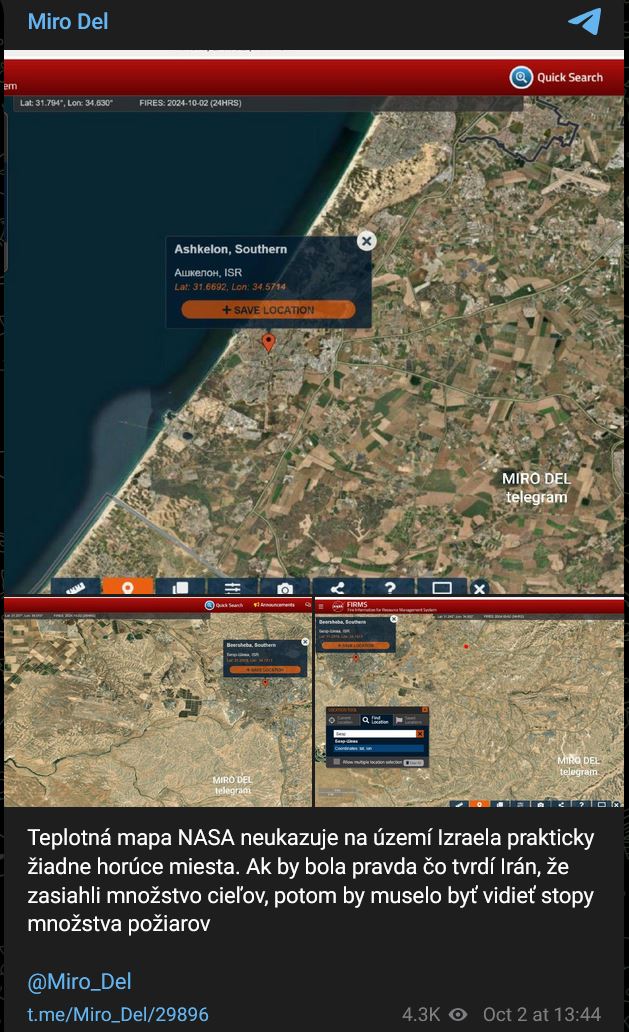Click the Quick Search magnifier icon
The image size is (629, 1032).
coord(521,77)
